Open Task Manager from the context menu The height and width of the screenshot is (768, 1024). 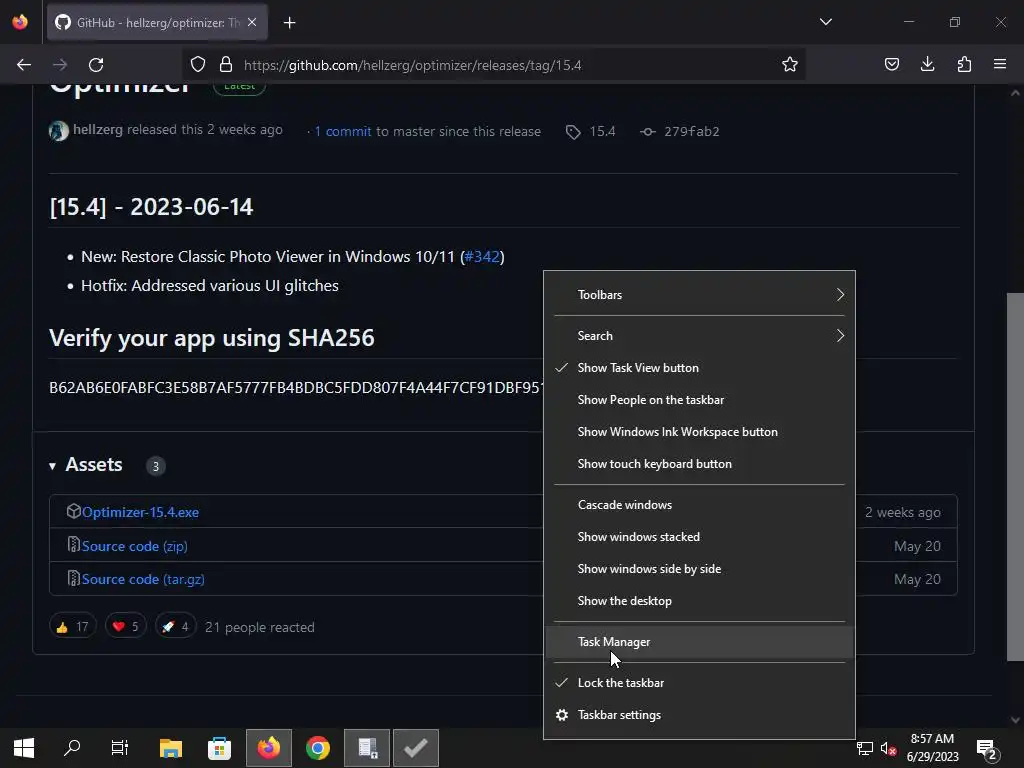pos(699,642)
